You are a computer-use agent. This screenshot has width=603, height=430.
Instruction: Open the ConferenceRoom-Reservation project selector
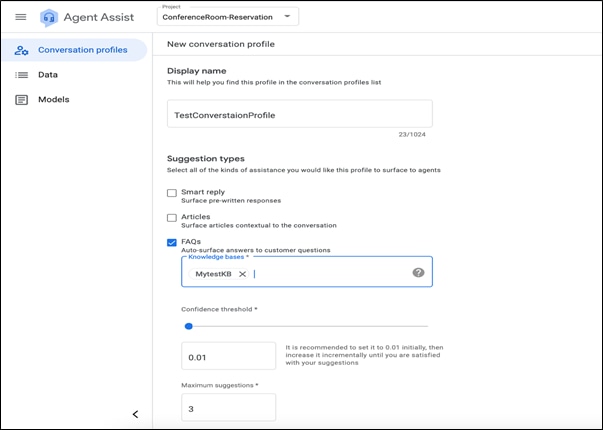(x=228, y=17)
